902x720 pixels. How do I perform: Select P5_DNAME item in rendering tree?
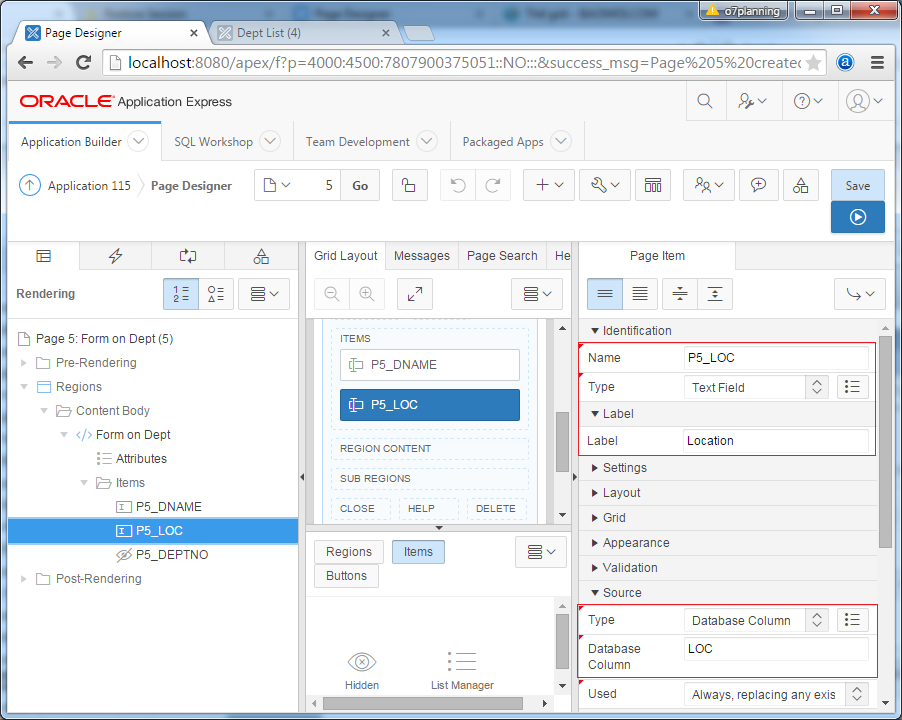coord(169,507)
